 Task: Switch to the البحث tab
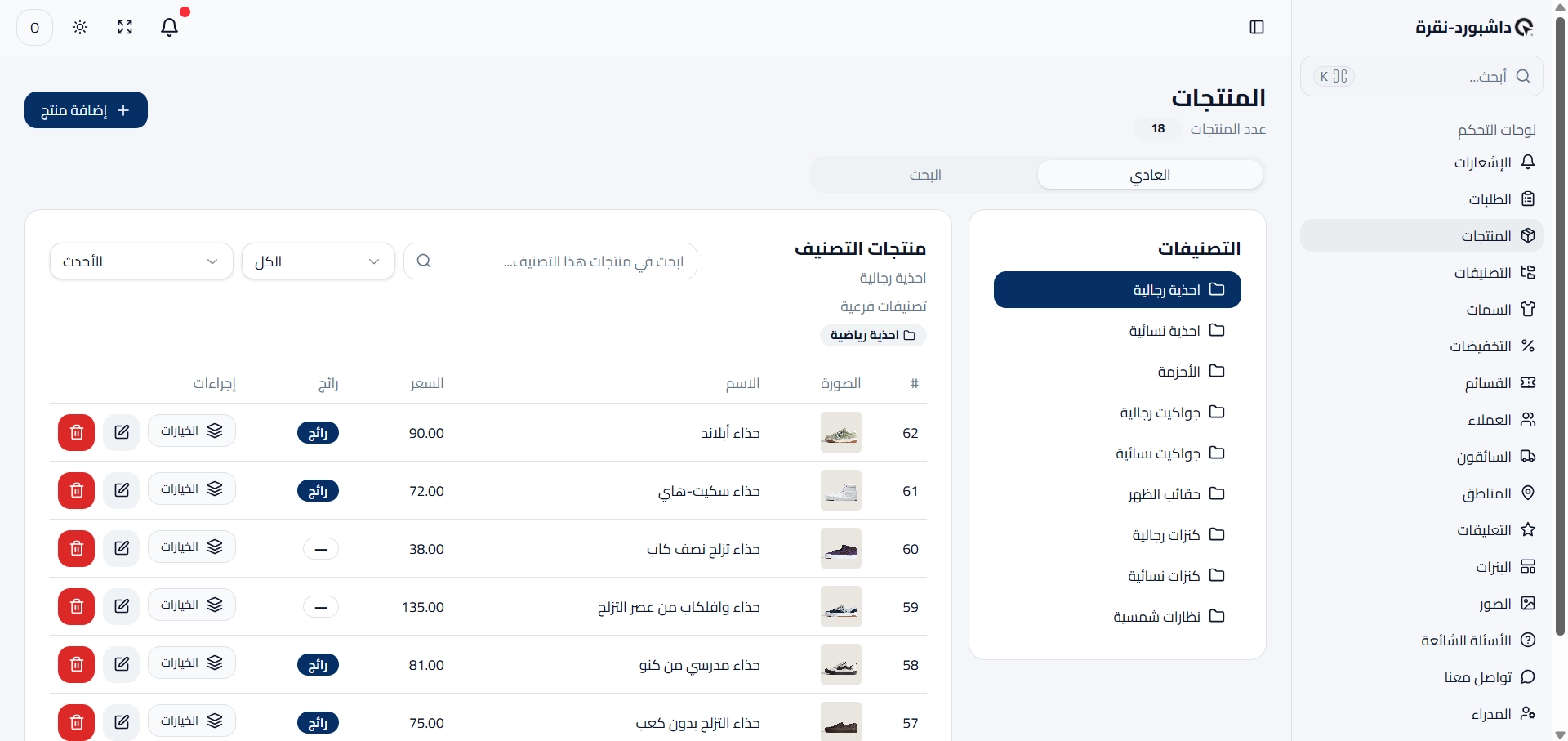(925, 175)
